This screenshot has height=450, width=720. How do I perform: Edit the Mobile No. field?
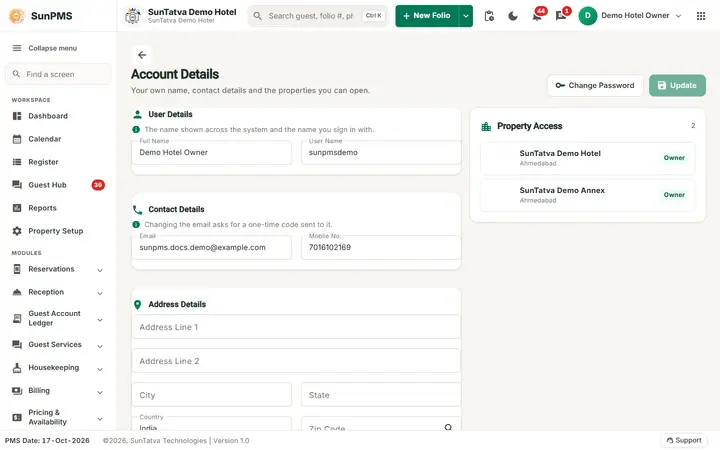pyautogui.click(x=381, y=248)
